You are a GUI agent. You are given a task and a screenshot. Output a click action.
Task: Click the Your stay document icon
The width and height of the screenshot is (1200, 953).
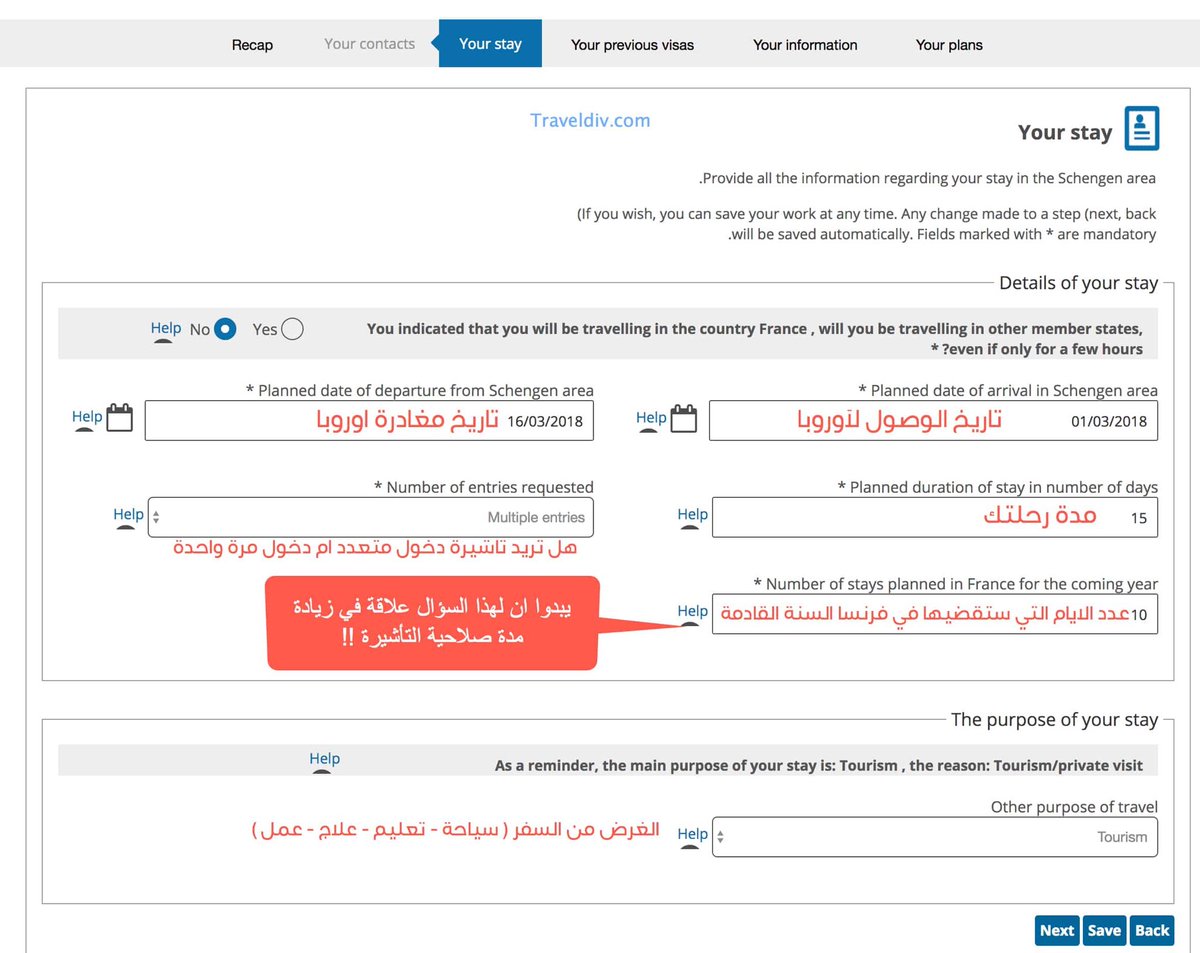click(x=1142, y=129)
